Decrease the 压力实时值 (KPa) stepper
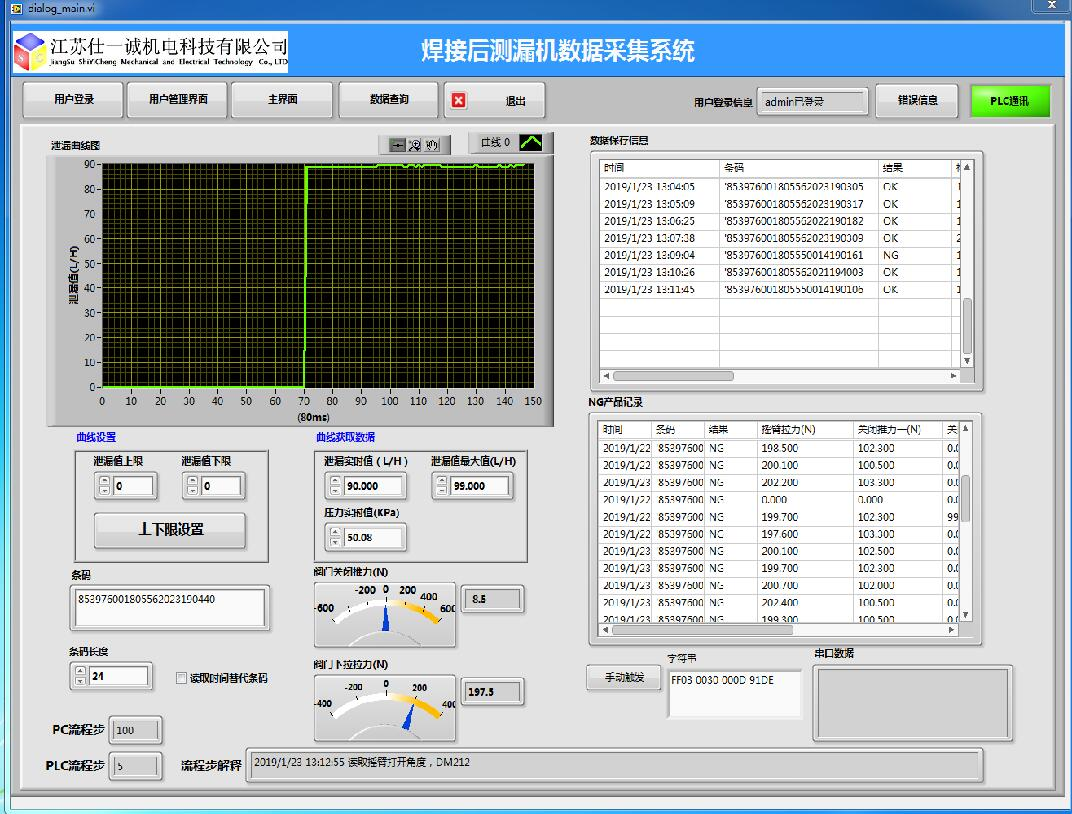The image size is (1072, 814). point(335,541)
